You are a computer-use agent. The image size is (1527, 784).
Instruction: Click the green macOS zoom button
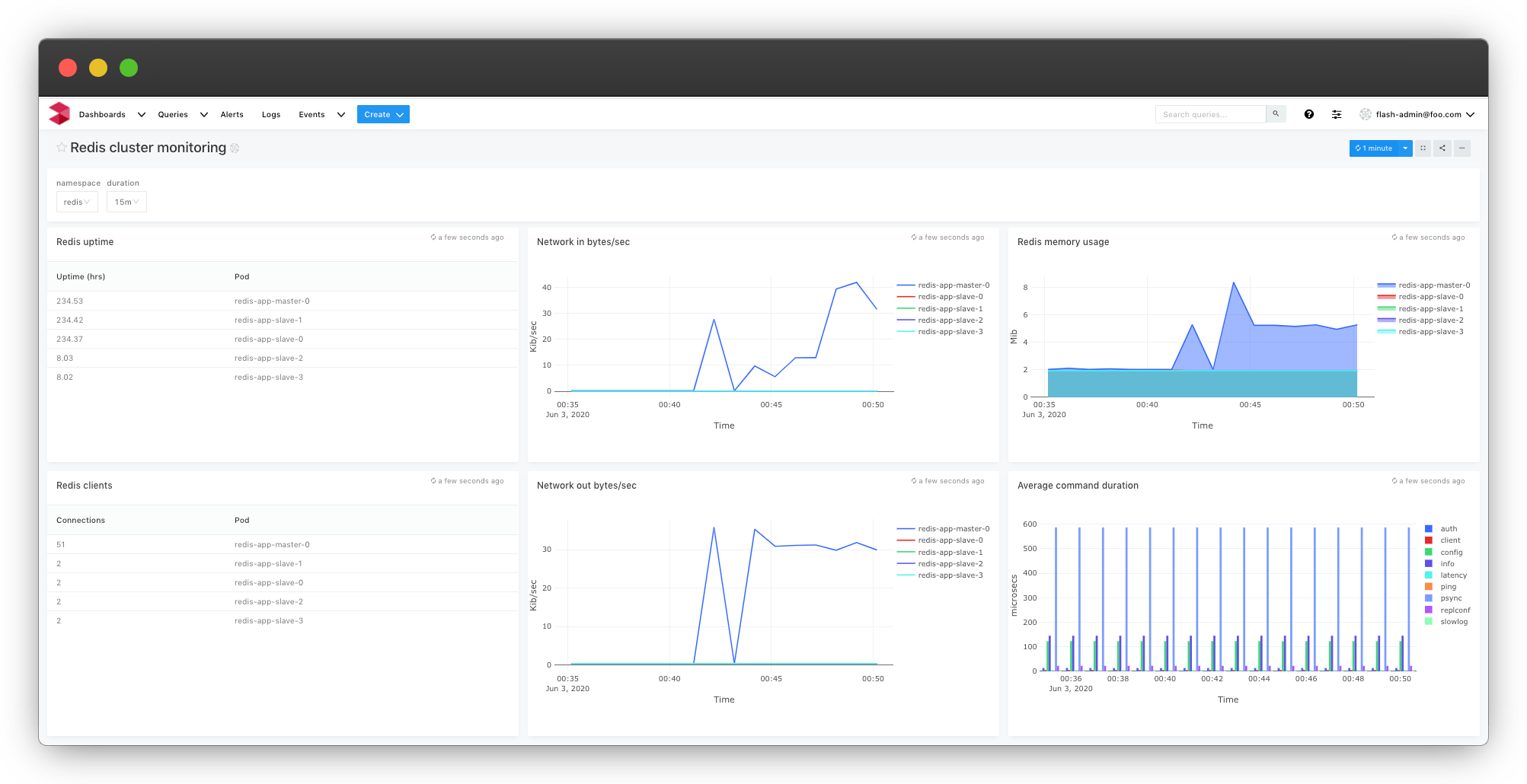pos(129,68)
